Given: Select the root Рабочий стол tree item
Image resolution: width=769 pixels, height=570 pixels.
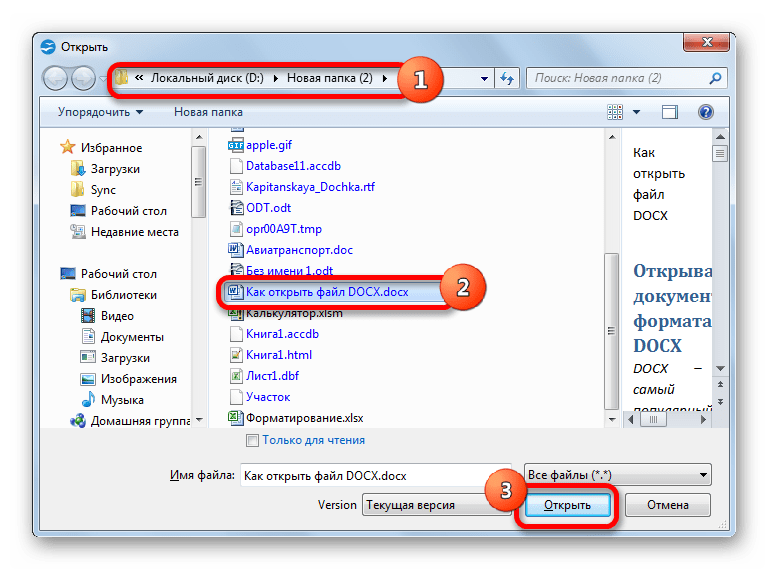Looking at the screenshot, I should pyautogui.click(x=119, y=274).
